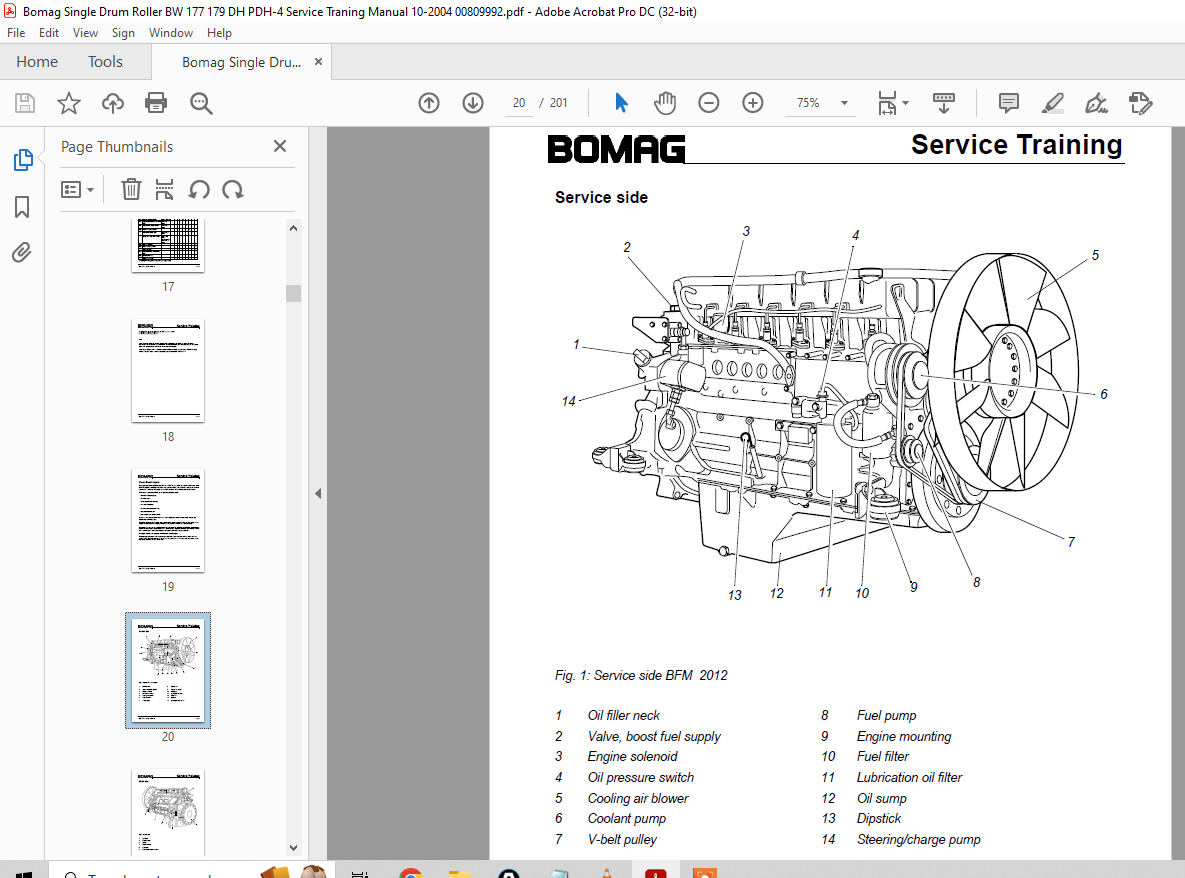Click 'Cooling air blower' legend entry
1185x878 pixels.
(638, 798)
